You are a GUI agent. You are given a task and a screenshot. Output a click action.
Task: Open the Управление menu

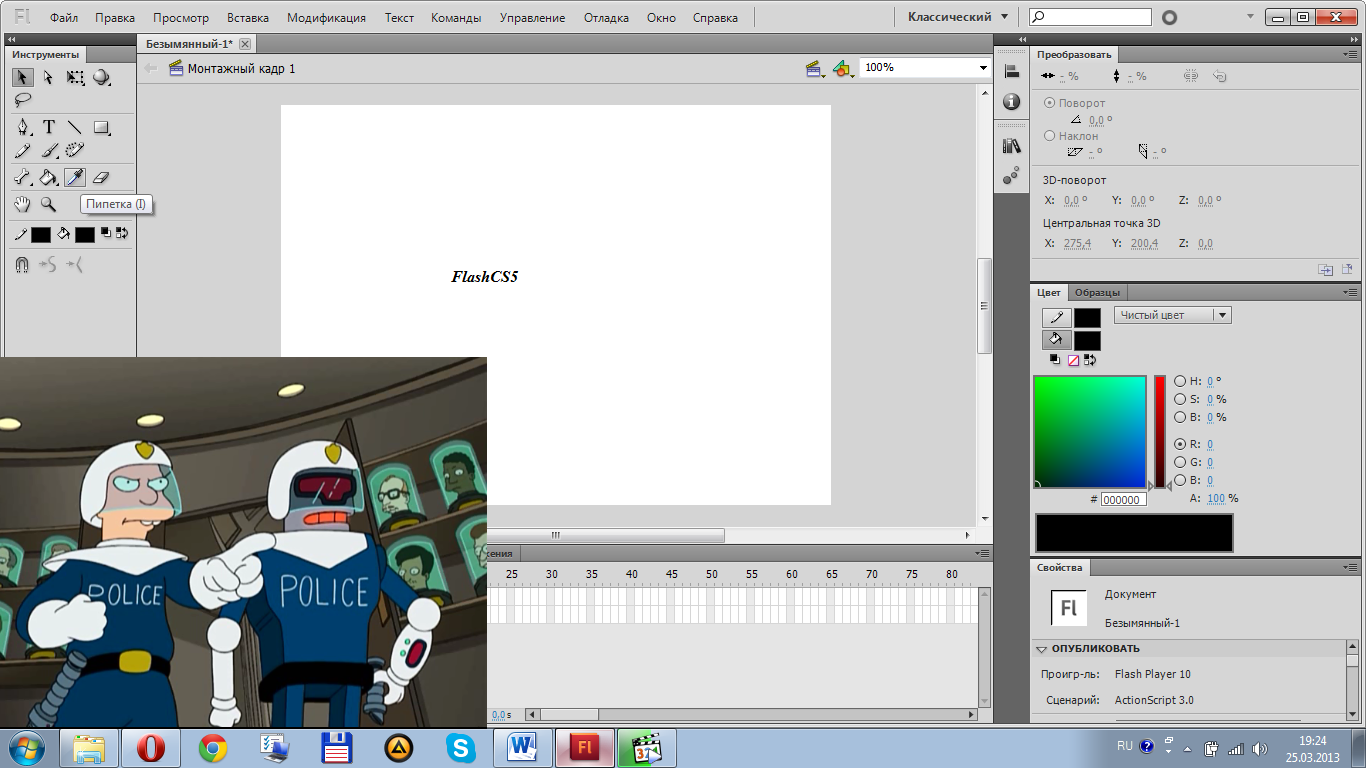[x=532, y=18]
